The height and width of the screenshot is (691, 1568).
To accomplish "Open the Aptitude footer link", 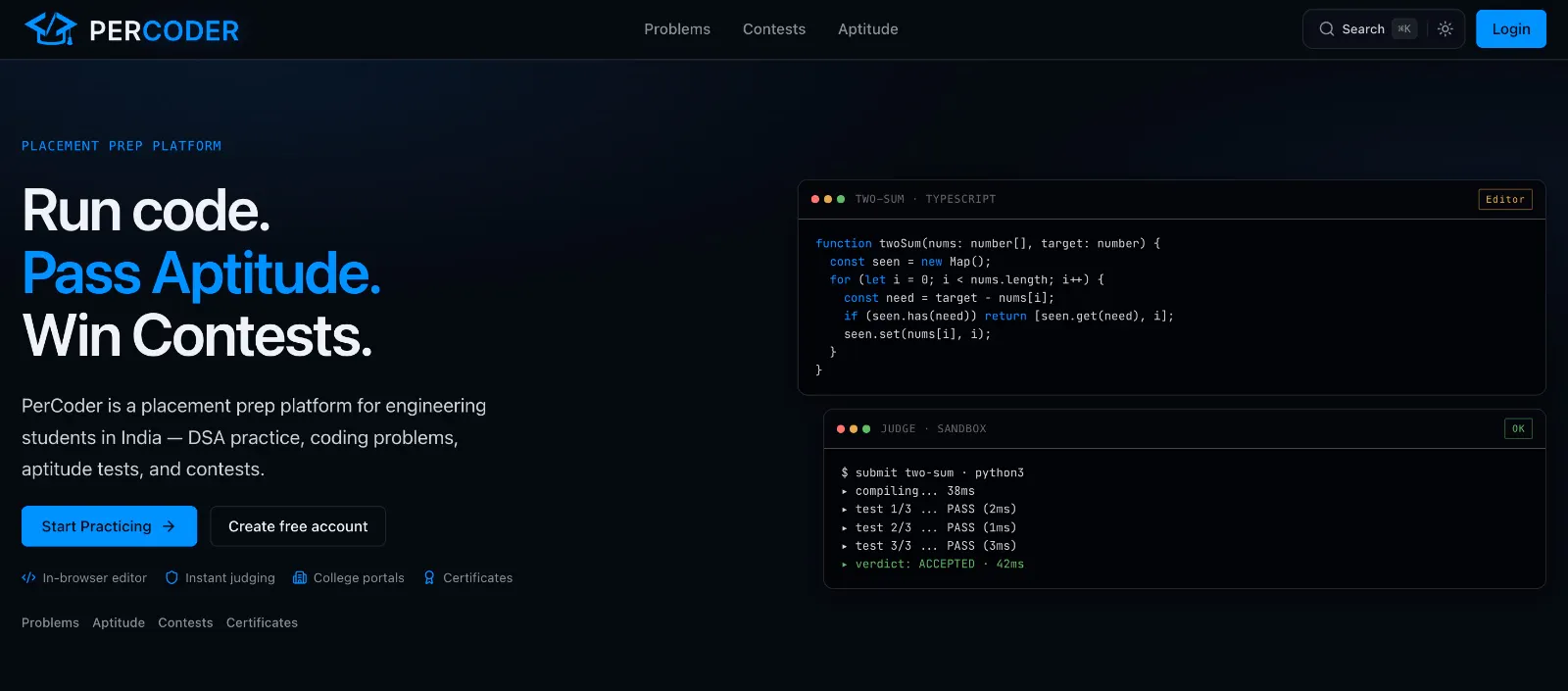I will pos(119,623).
